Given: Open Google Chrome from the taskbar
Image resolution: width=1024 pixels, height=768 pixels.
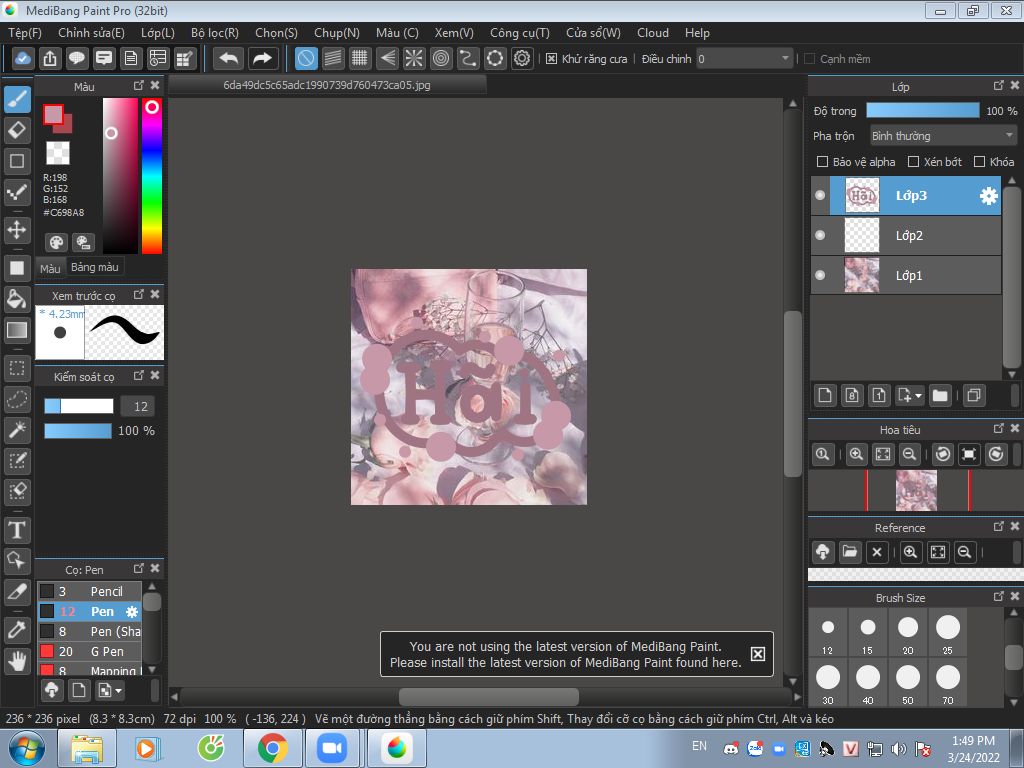Looking at the screenshot, I should 272,748.
